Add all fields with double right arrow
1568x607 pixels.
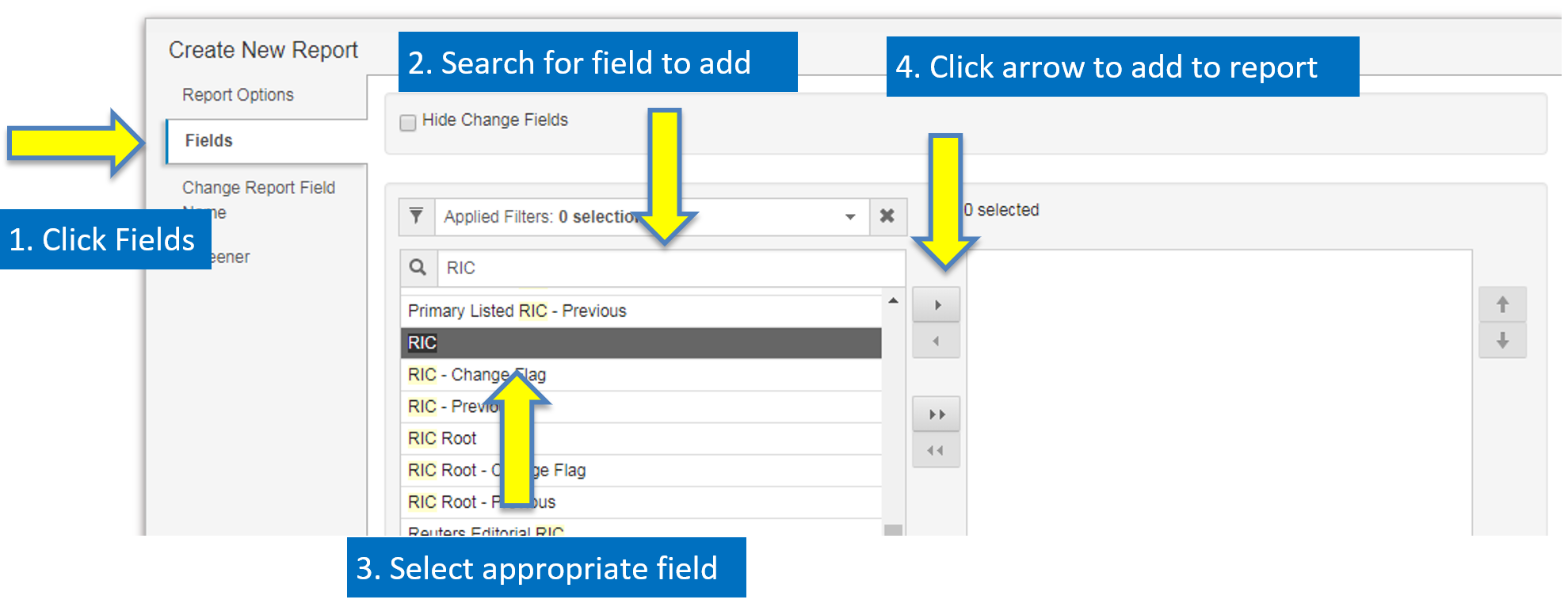pyautogui.click(x=937, y=414)
